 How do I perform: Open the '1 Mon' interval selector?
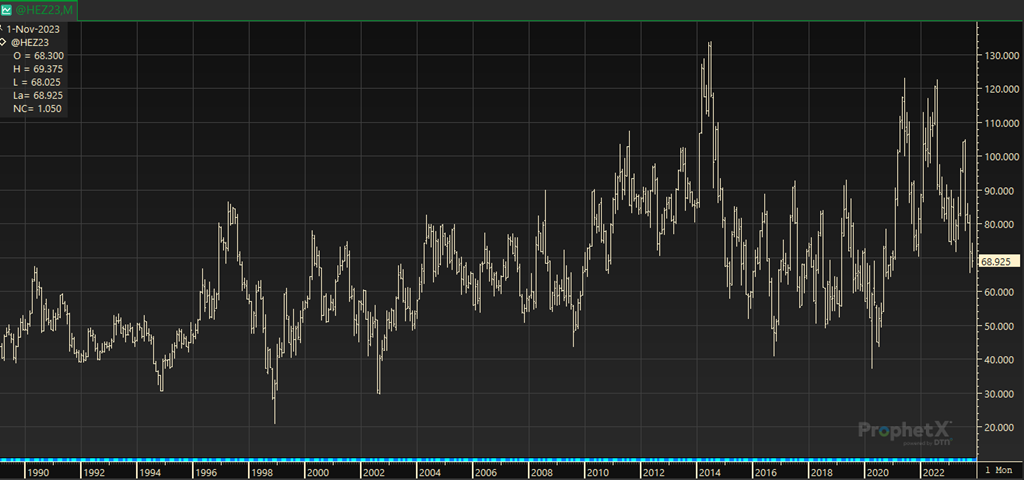click(x=1000, y=470)
